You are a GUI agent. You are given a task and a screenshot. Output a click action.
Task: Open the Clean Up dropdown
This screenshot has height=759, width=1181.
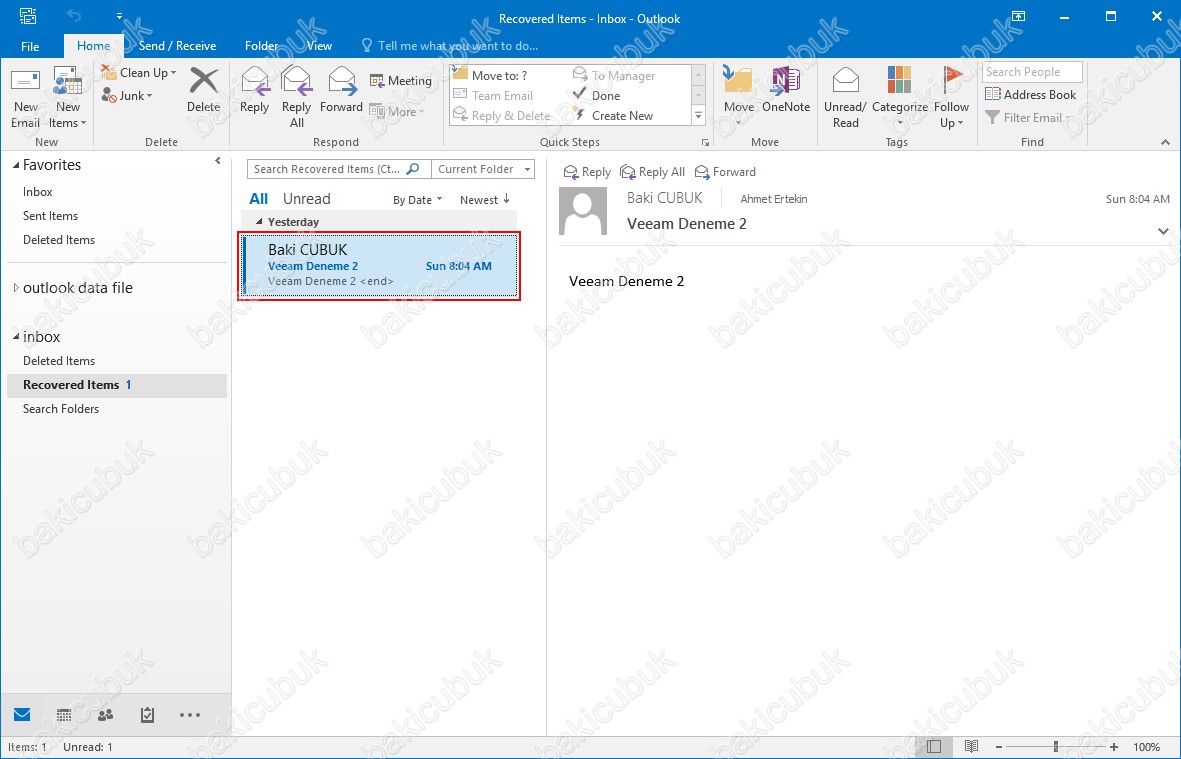(x=139, y=73)
